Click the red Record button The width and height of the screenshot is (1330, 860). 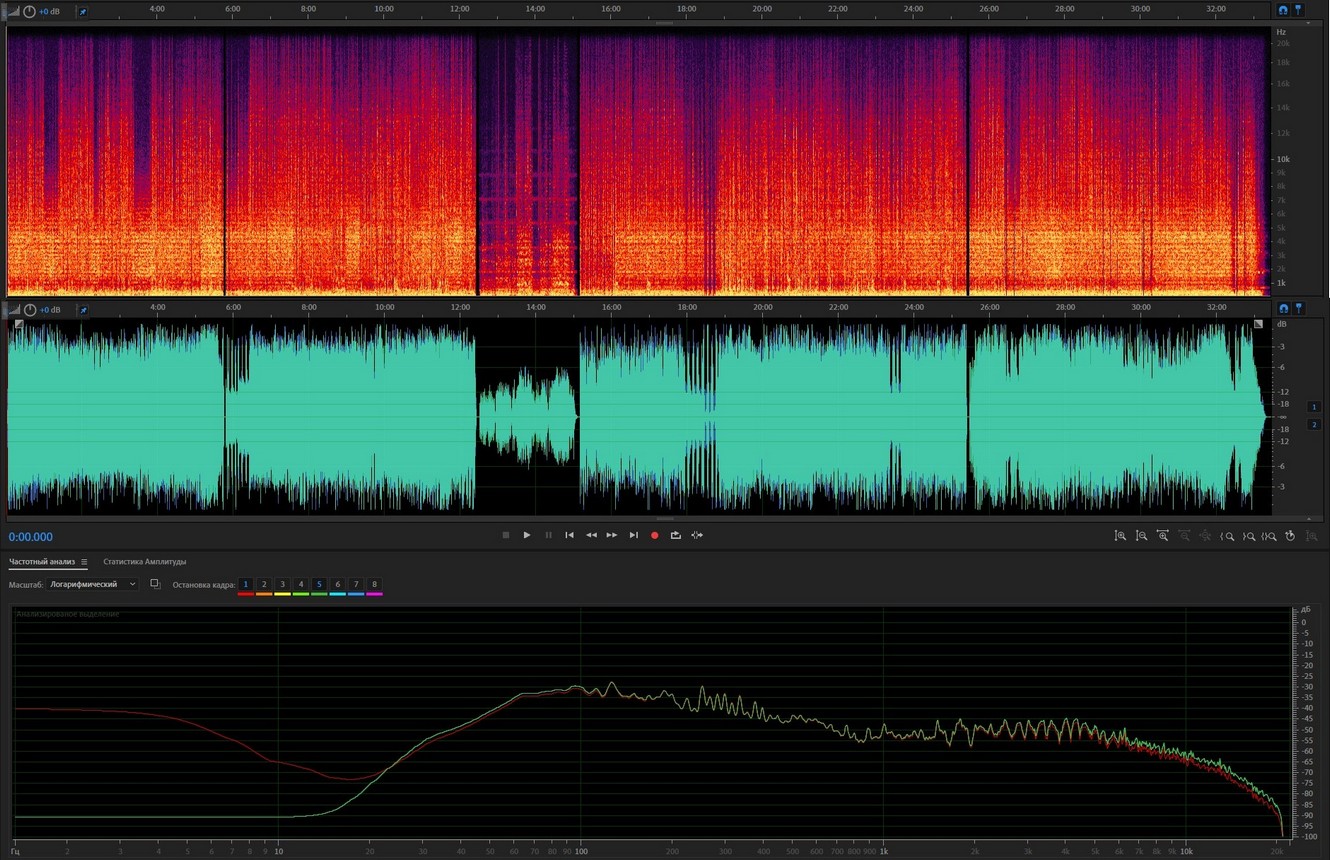[655, 535]
